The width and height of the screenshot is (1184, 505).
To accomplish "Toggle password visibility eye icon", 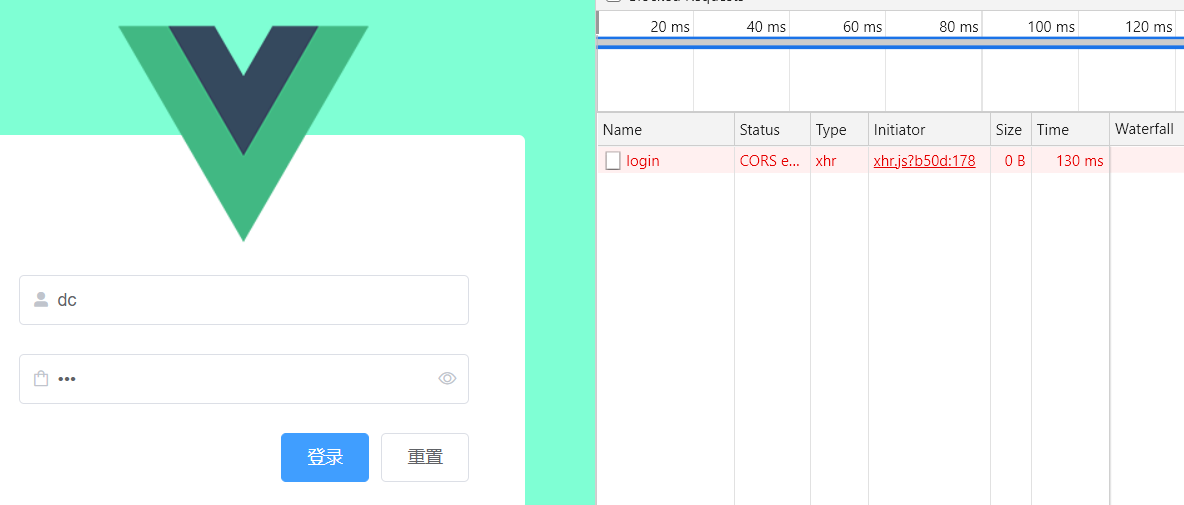I will [448, 378].
